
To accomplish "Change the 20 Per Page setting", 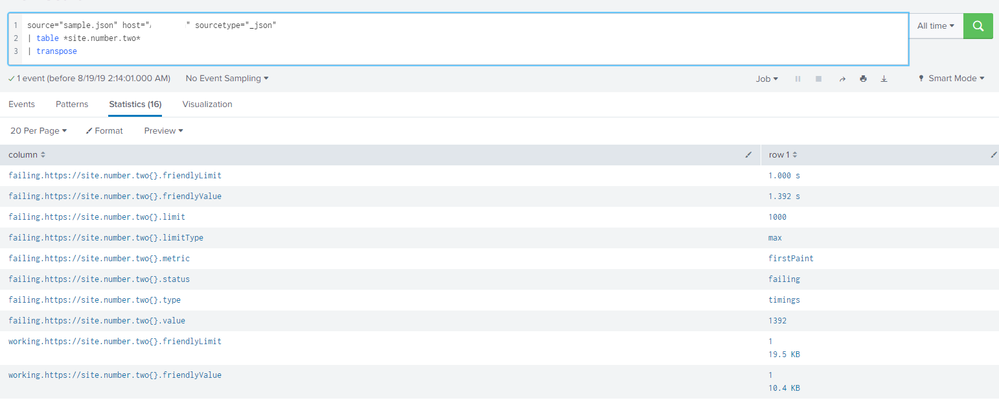I will tap(39, 131).
